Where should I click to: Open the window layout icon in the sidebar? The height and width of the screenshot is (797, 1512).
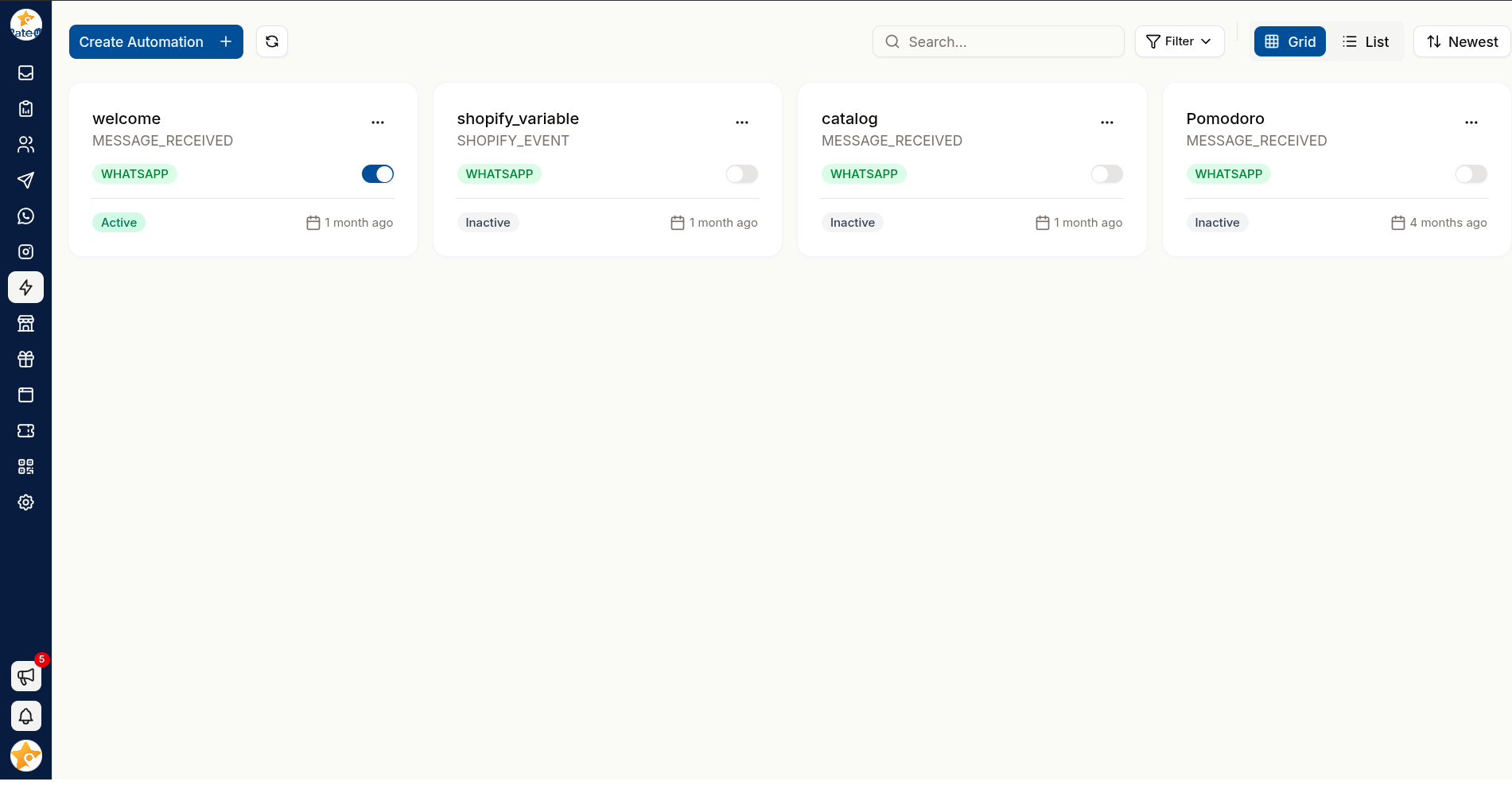click(x=25, y=395)
